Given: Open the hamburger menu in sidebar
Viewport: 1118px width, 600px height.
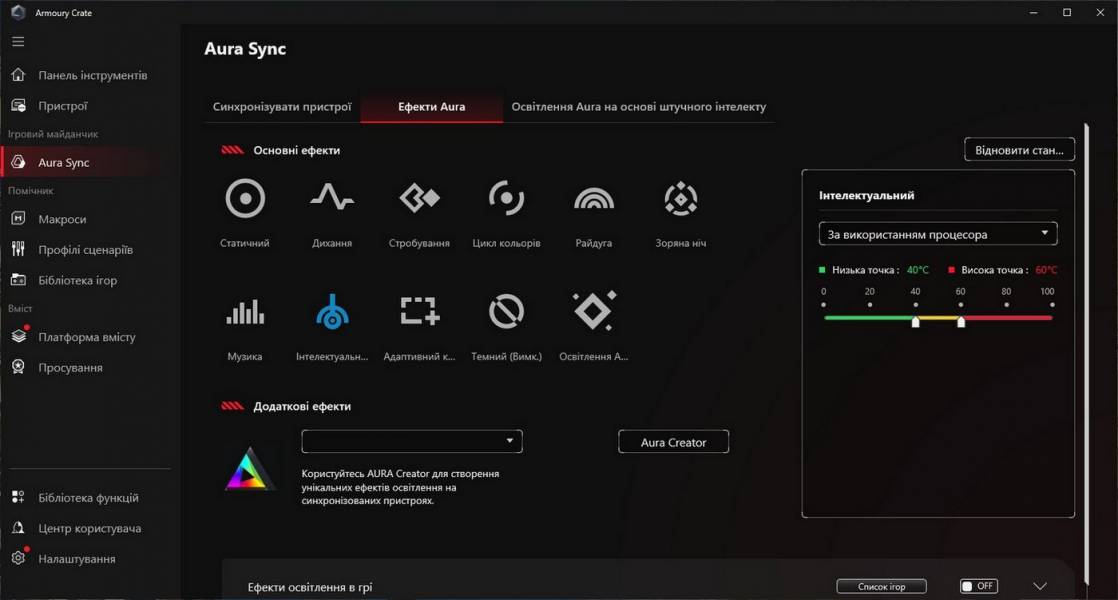Looking at the screenshot, I should [x=19, y=41].
